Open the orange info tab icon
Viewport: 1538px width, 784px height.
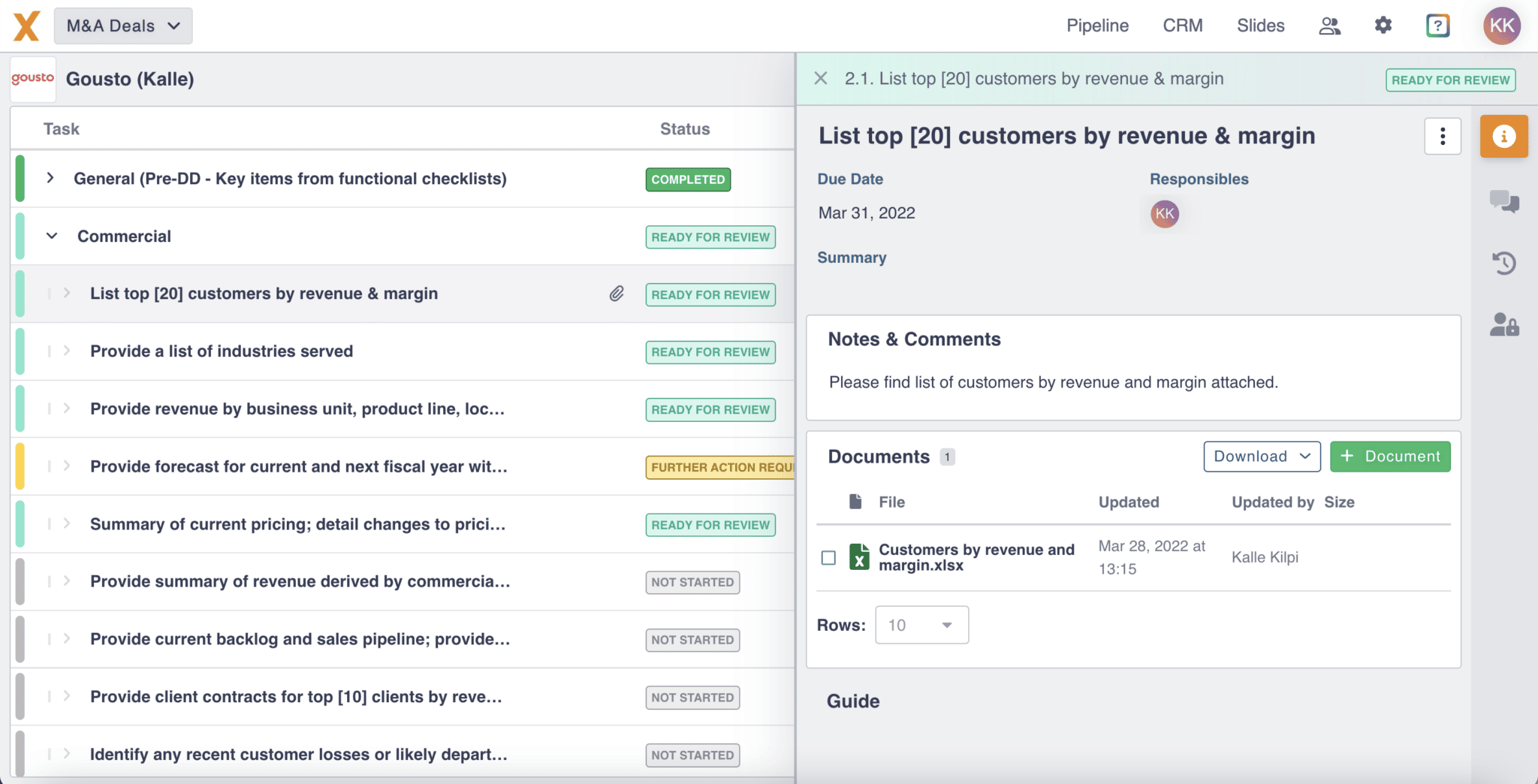coord(1503,136)
